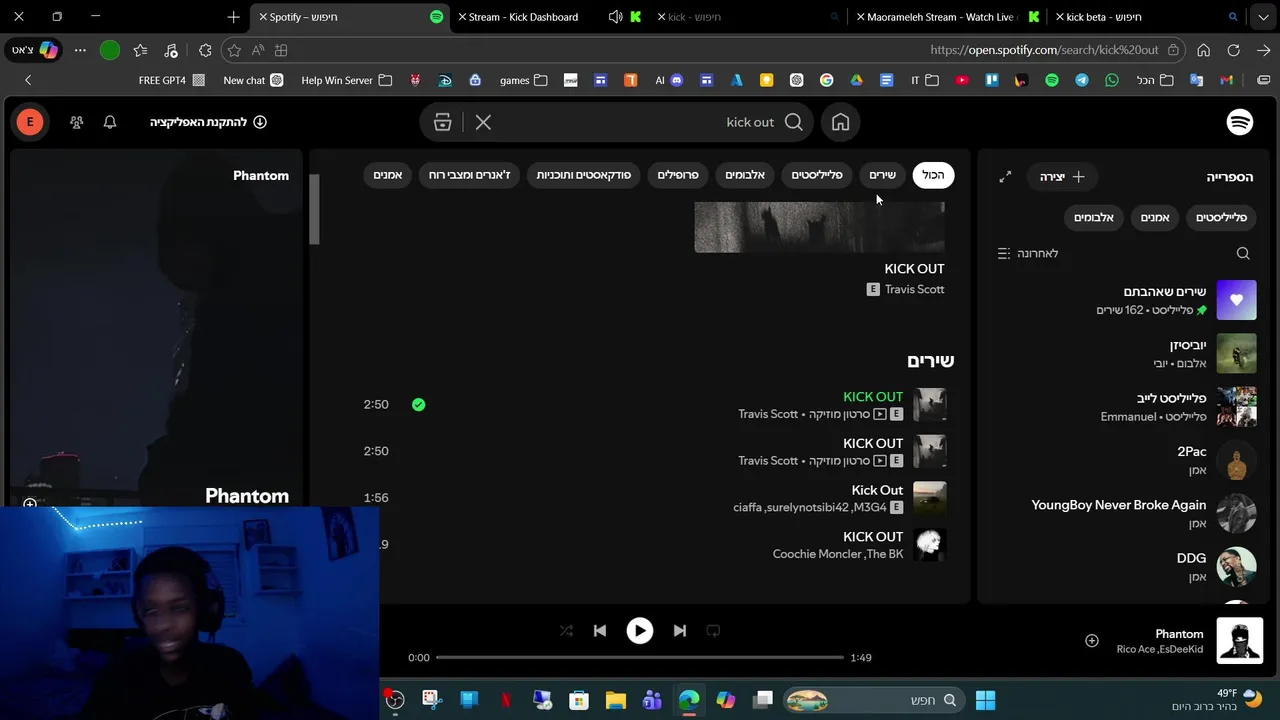The height and width of the screenshot is (720, 1280).
Task: Filter library by 'אלבומים' chip
Action: pos(1094,217)
